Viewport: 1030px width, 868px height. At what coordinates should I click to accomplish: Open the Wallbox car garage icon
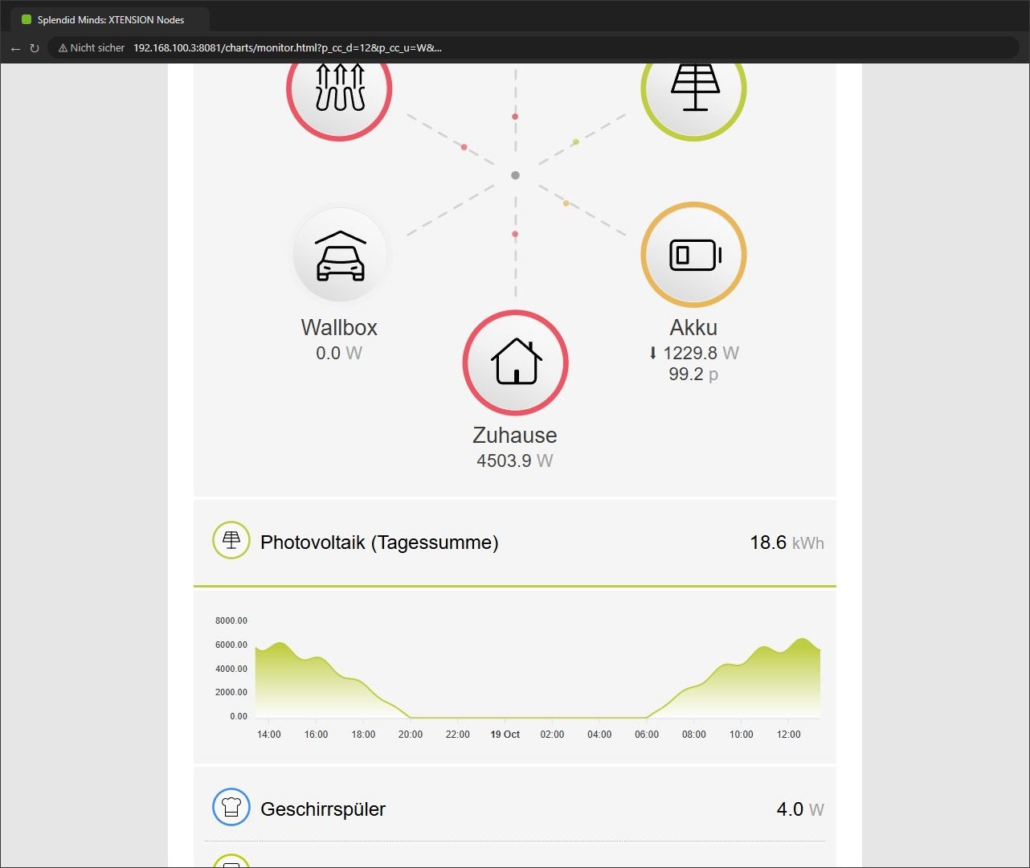click(x=340, y=255)
